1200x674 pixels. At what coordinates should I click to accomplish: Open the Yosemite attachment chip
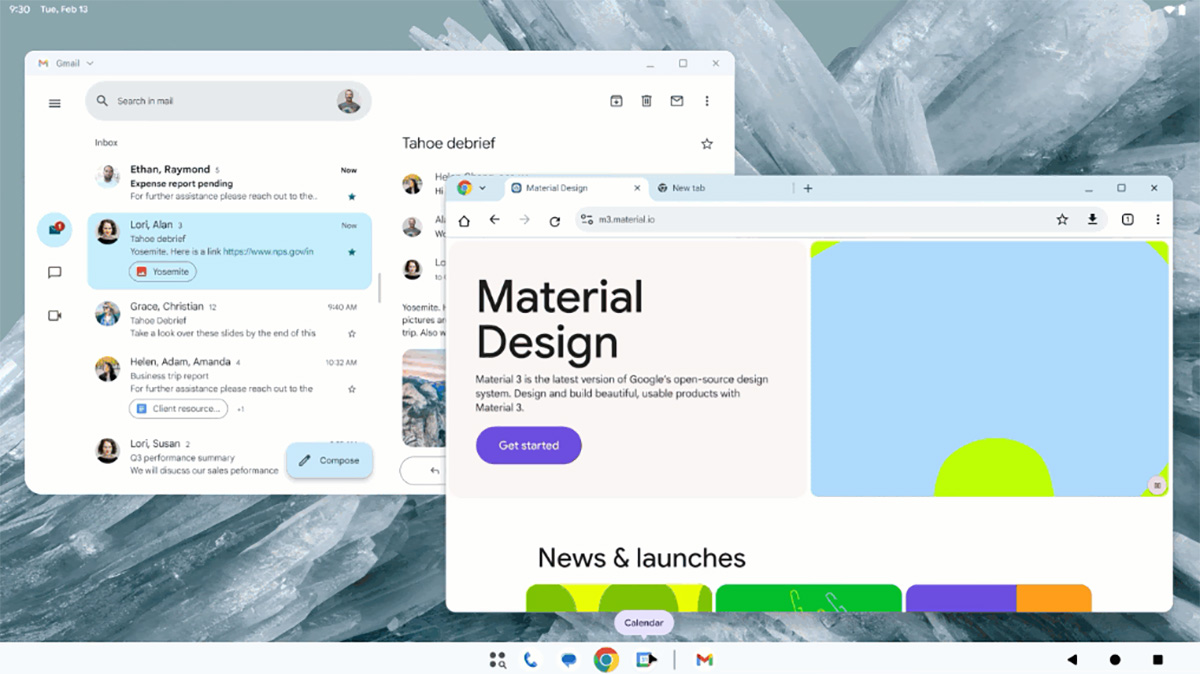click(163, 271)
